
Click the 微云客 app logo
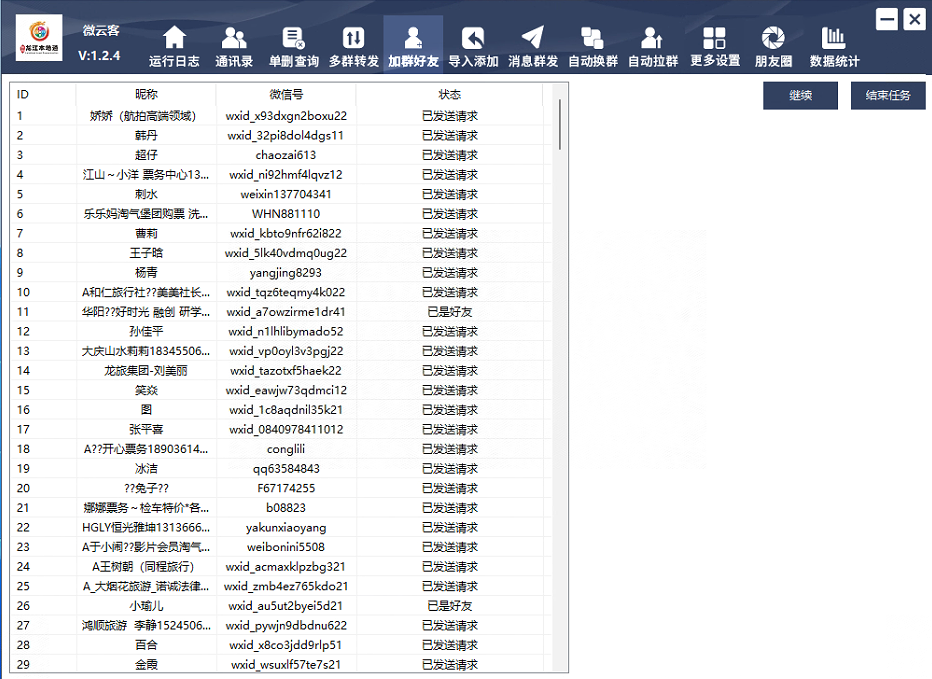(x=39, y=38)
